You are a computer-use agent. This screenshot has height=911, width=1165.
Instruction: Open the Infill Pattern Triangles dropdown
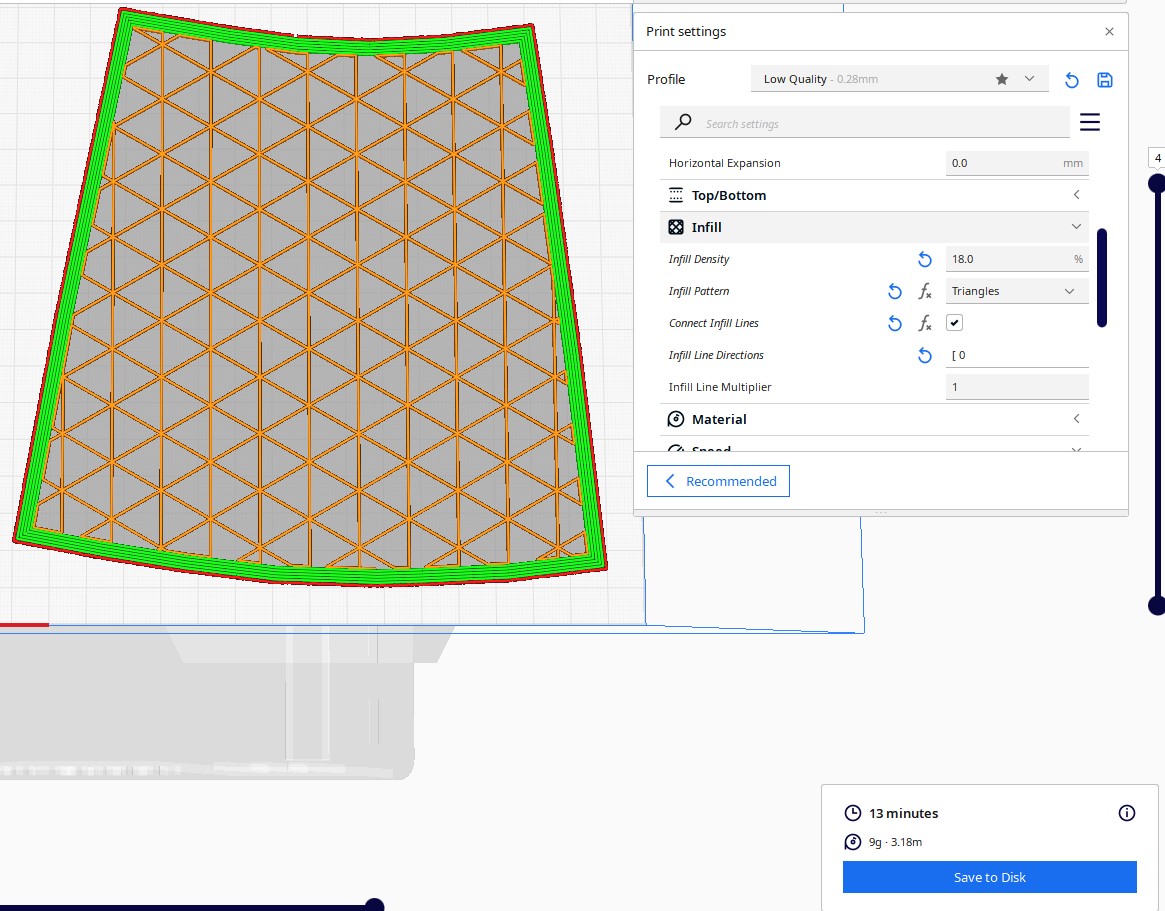[1017, 291]
